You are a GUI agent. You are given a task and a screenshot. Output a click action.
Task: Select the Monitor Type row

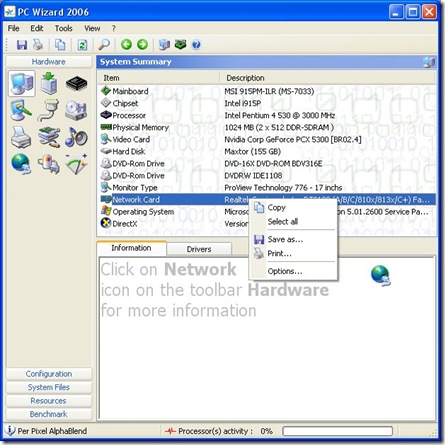click(267, 187)
